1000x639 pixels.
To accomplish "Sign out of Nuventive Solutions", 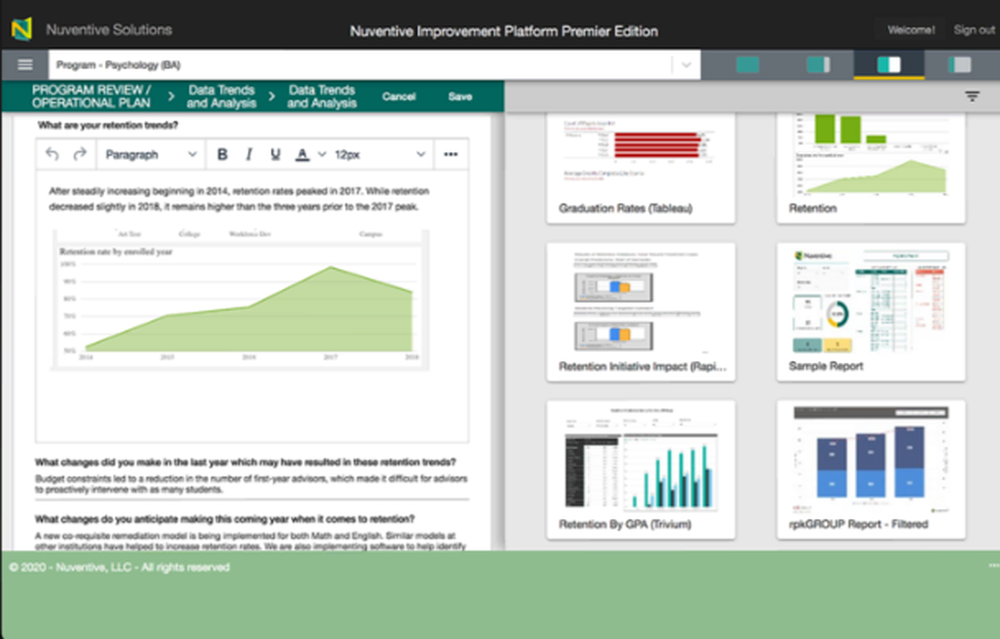I will pyautogui.click(x=973, y=30).
